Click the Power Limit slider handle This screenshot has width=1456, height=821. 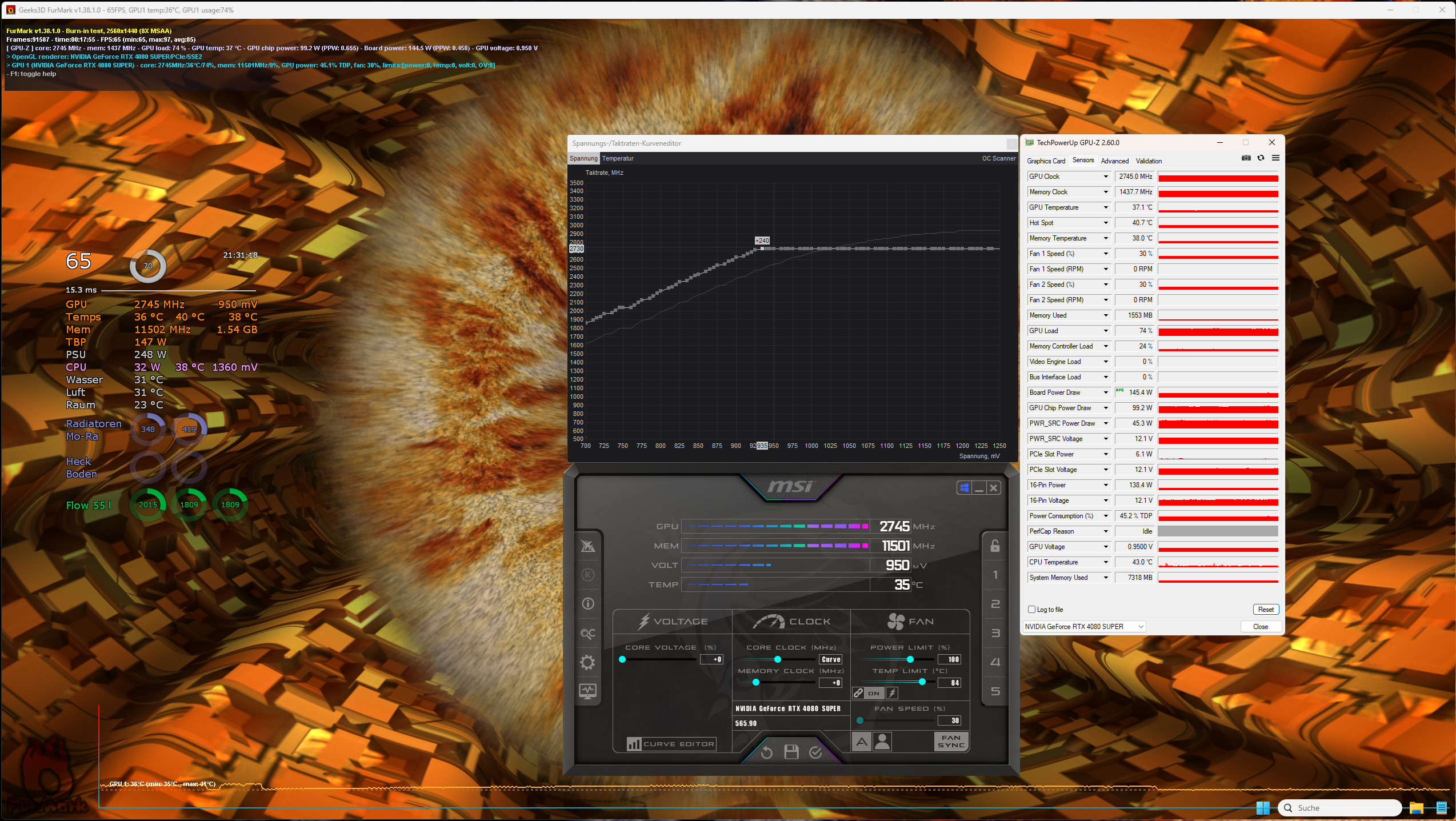coord(910,659)
